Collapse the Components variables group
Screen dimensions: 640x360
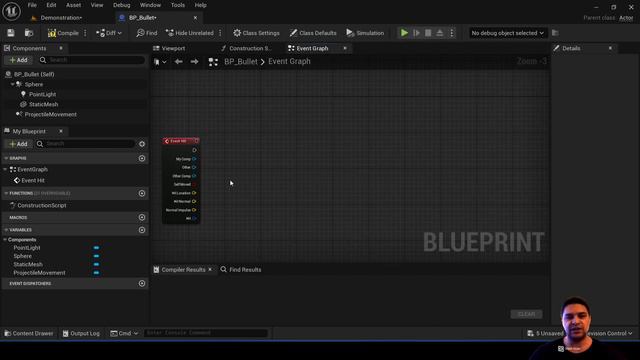click(5, 240)
